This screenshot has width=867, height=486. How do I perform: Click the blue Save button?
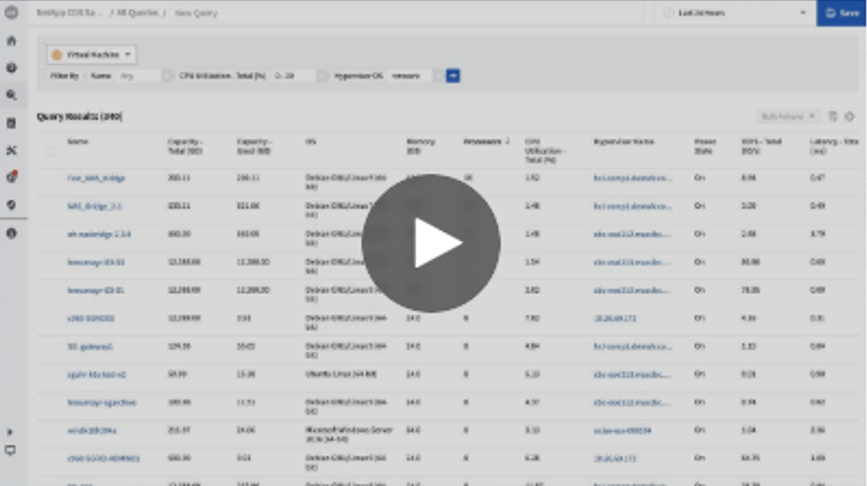click(x=841, y=13)
